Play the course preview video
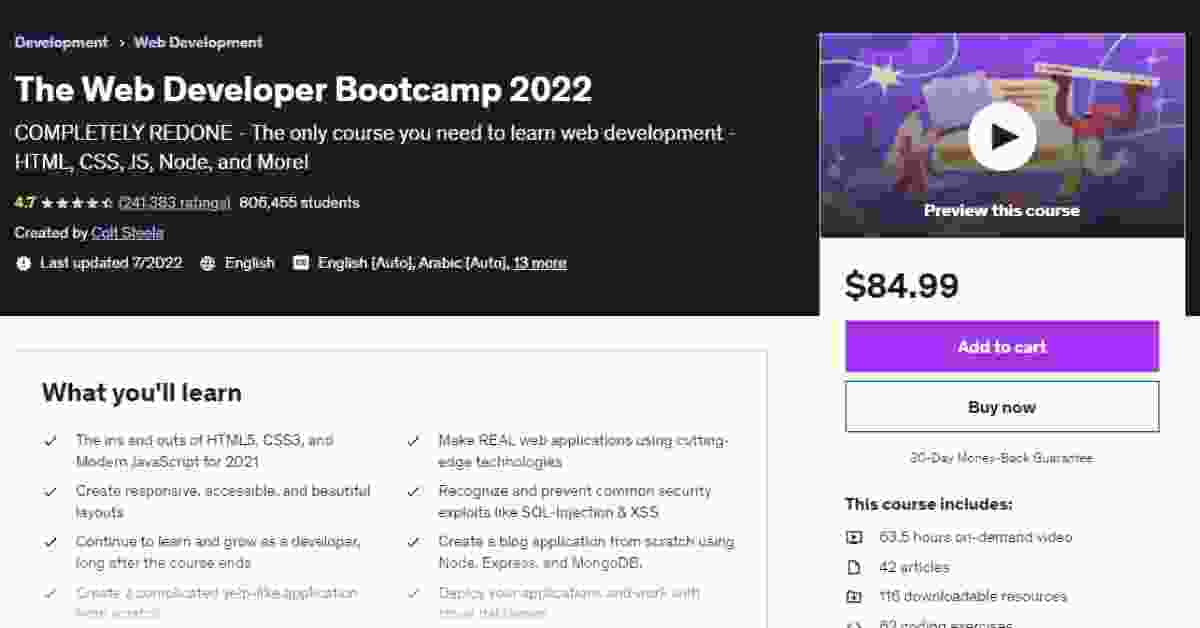Screen dimensions: 1200x628 (1001, 137)
